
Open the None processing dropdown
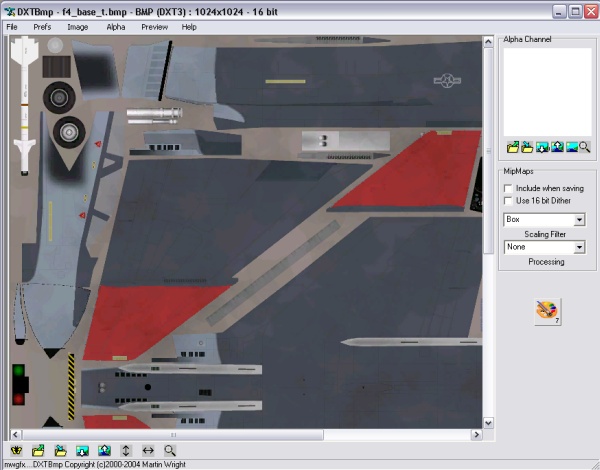[579, 247]
